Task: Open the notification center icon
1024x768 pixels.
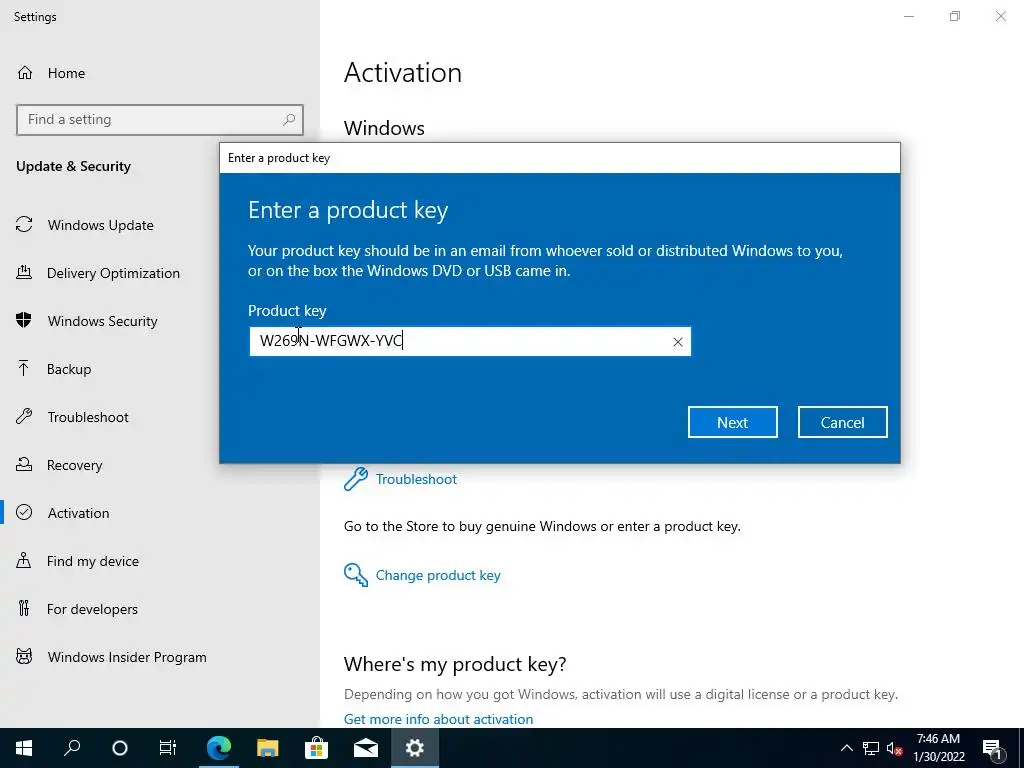Action: [x=992, y=748]
